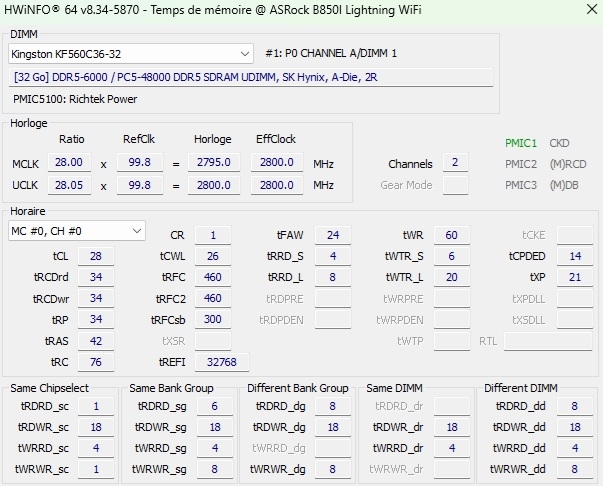
Task: Select the PMIC1 indicator label
Action: 521,143
